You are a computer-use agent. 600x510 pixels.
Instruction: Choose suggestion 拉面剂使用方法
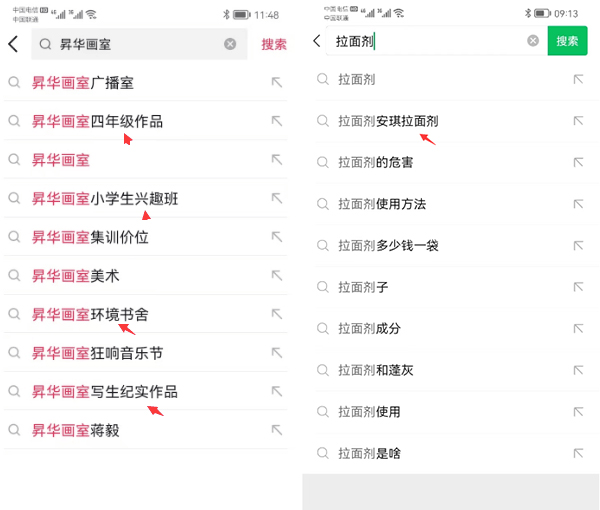coord(381,204)
